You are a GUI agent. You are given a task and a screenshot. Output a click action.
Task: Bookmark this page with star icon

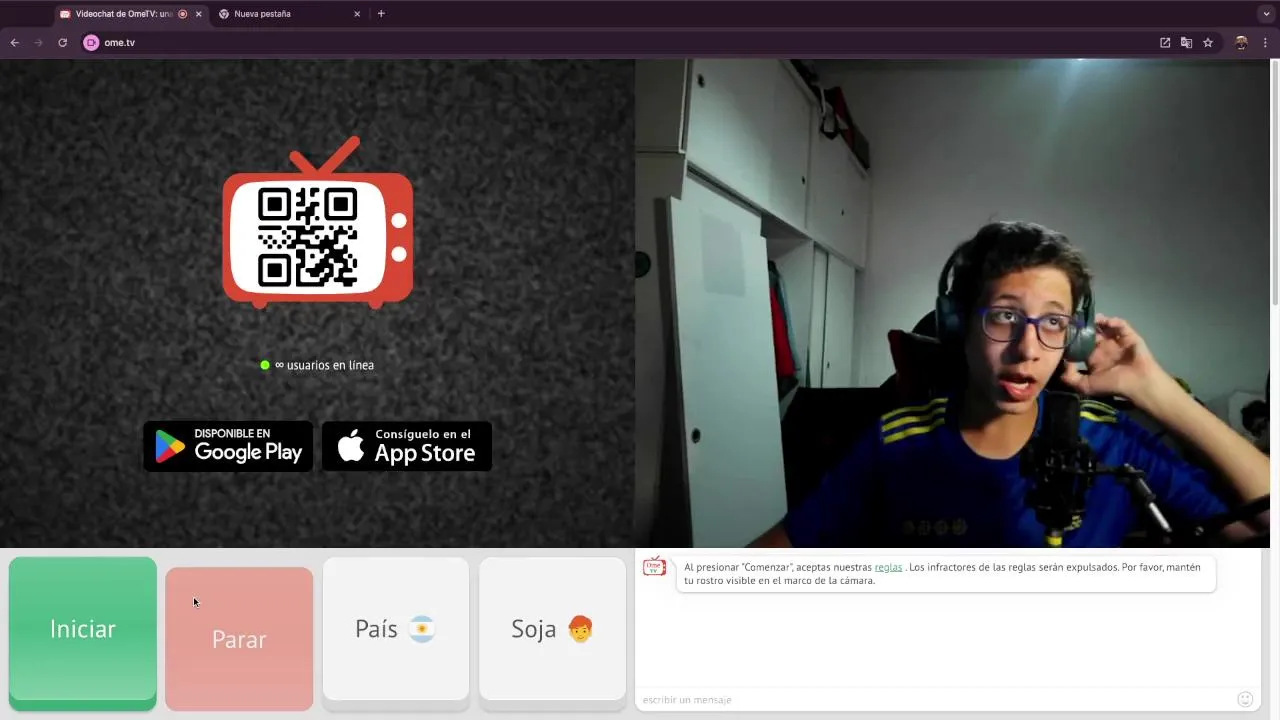(x=1208, y=43)
